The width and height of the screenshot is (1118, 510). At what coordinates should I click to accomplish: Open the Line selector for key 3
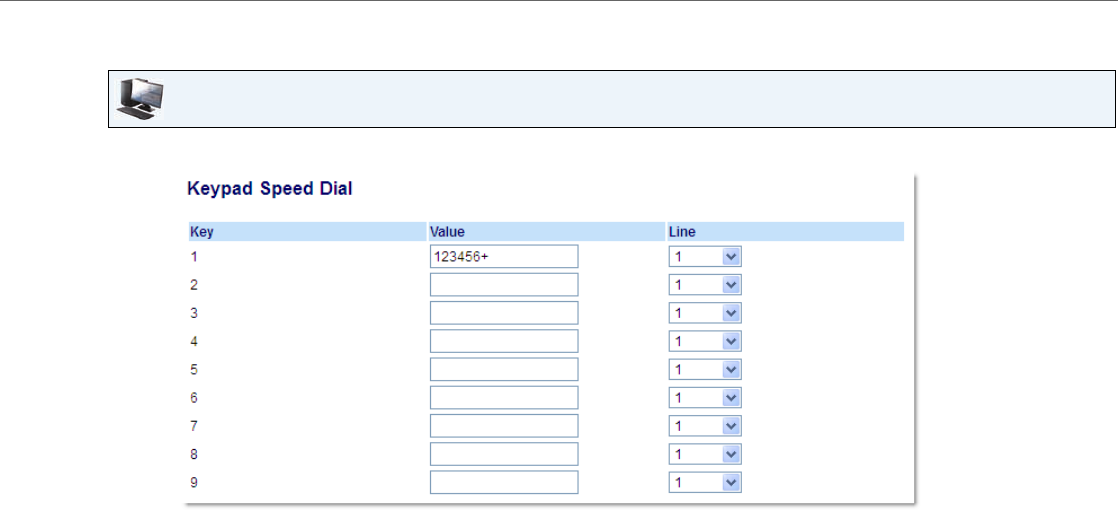705,313
